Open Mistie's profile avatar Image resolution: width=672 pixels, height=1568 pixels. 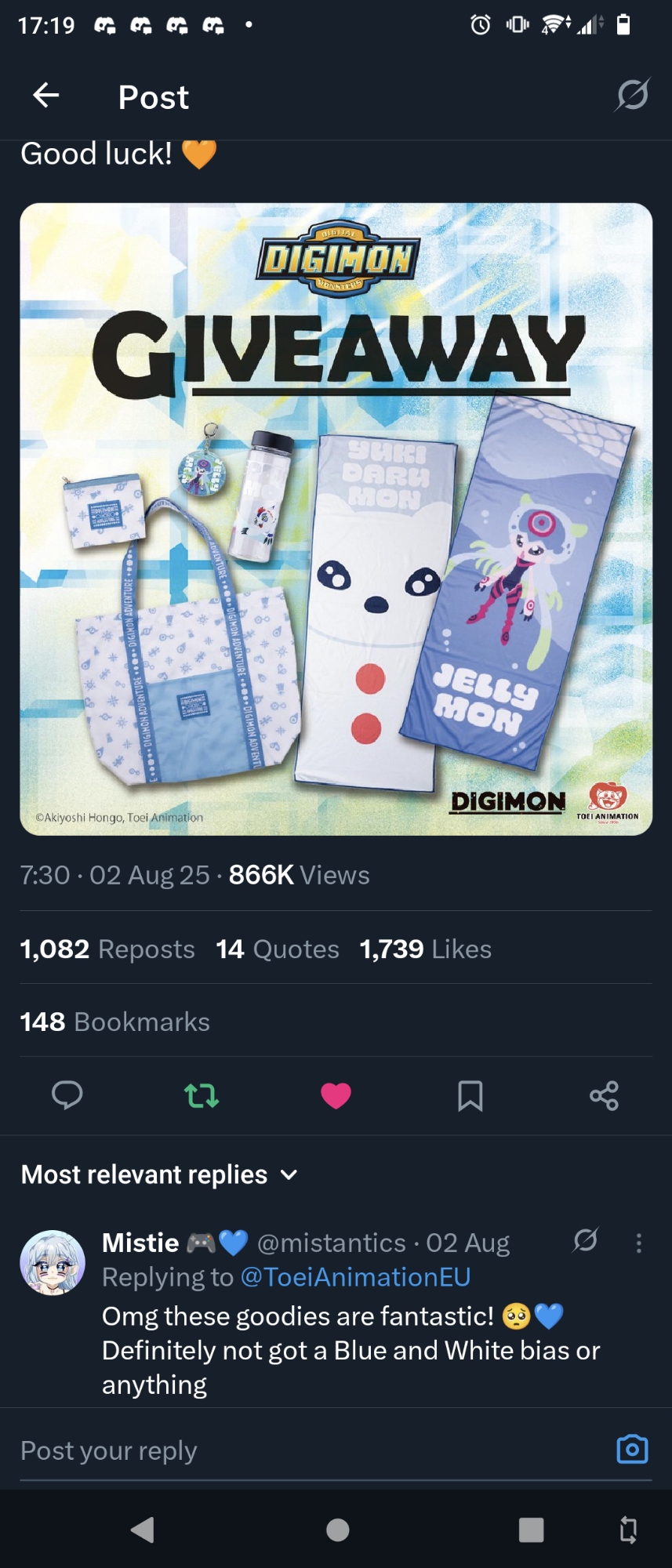point(53,1262)
